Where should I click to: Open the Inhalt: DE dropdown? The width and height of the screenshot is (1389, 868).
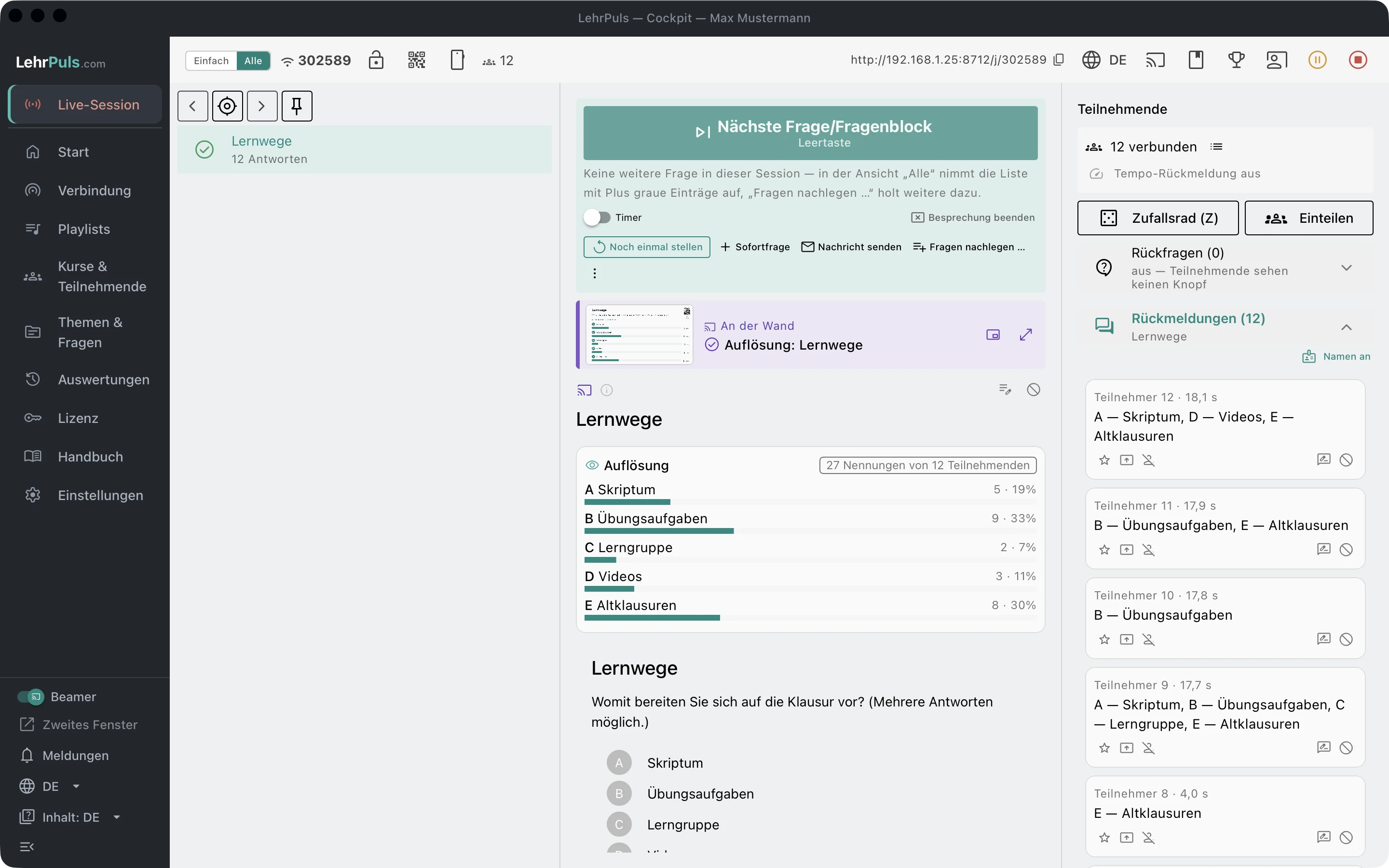tap(70, 817)
